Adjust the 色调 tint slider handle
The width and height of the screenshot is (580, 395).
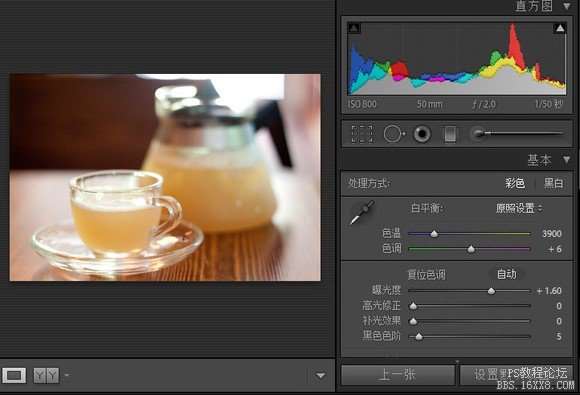pyautogui.click(x=471, y=249)
